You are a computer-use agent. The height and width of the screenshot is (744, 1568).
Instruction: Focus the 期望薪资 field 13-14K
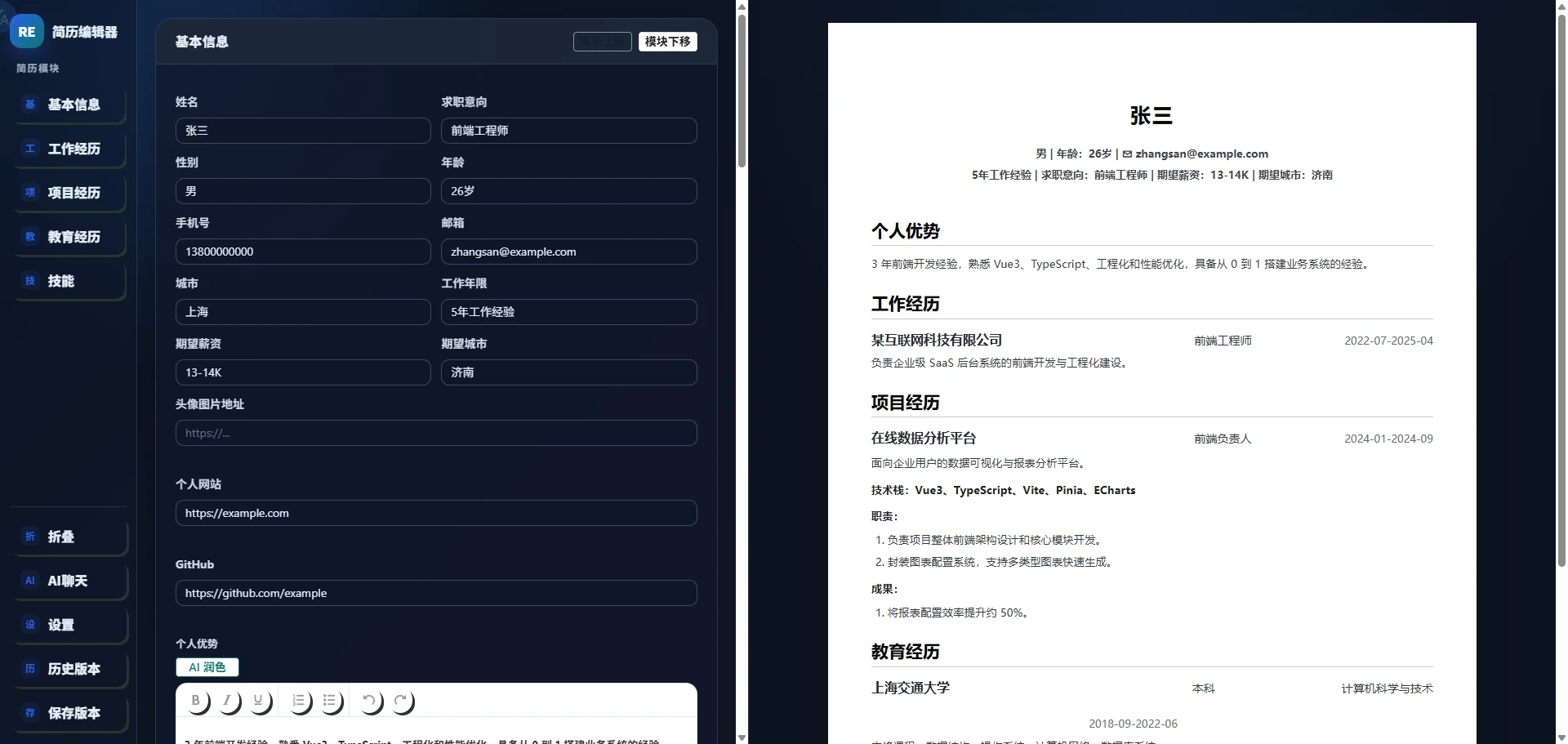303,372
